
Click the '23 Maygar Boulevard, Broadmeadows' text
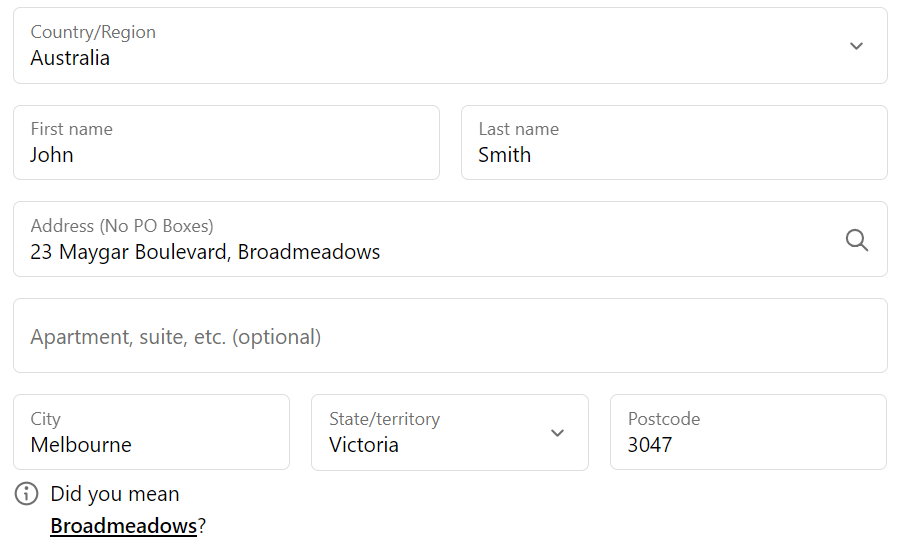coord(205,252)
